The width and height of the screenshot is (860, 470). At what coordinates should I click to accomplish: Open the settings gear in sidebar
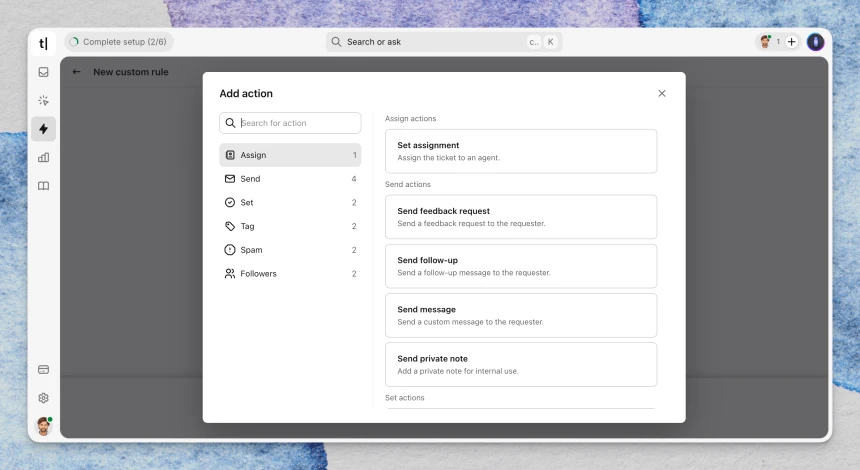(43, 398)
